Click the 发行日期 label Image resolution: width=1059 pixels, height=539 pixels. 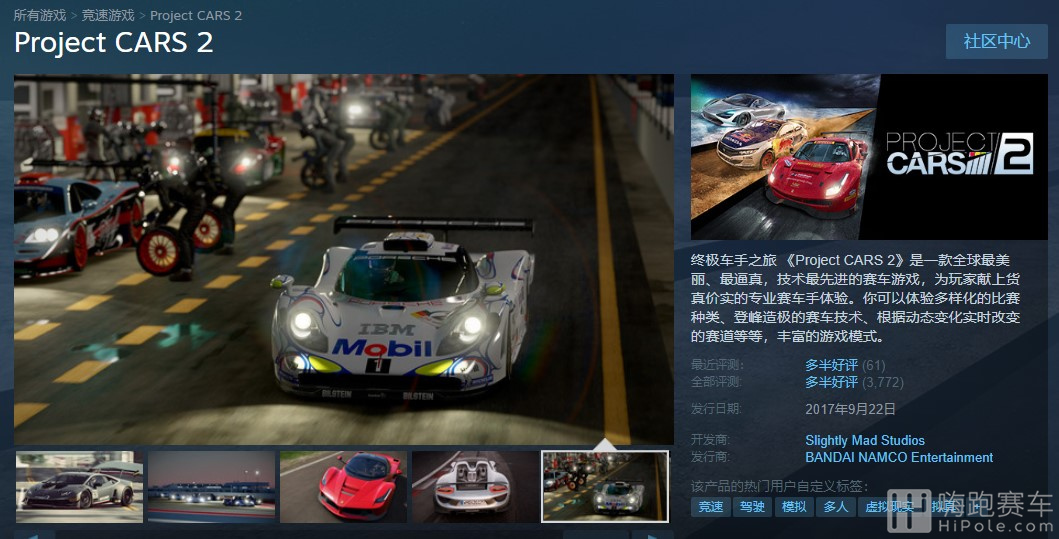pos(717,409)
